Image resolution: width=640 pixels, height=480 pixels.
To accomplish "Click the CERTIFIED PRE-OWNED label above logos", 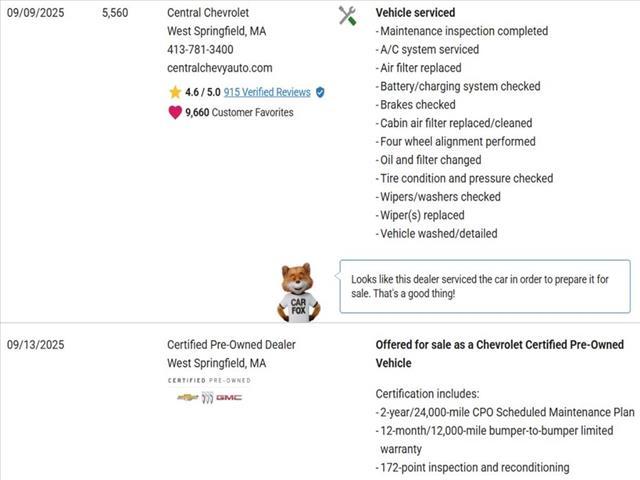I will click(x=209, y=381).
